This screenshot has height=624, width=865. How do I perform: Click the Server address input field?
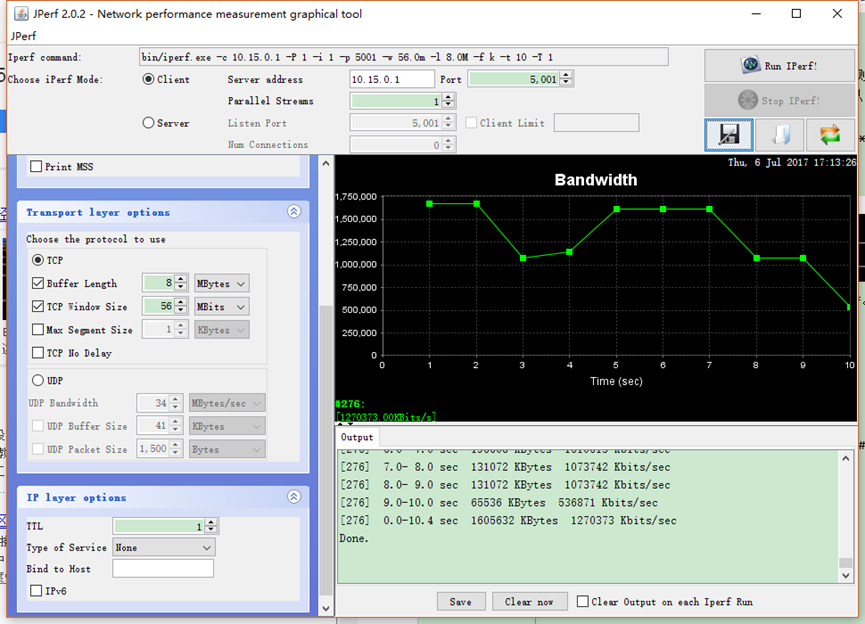[392, 79]
